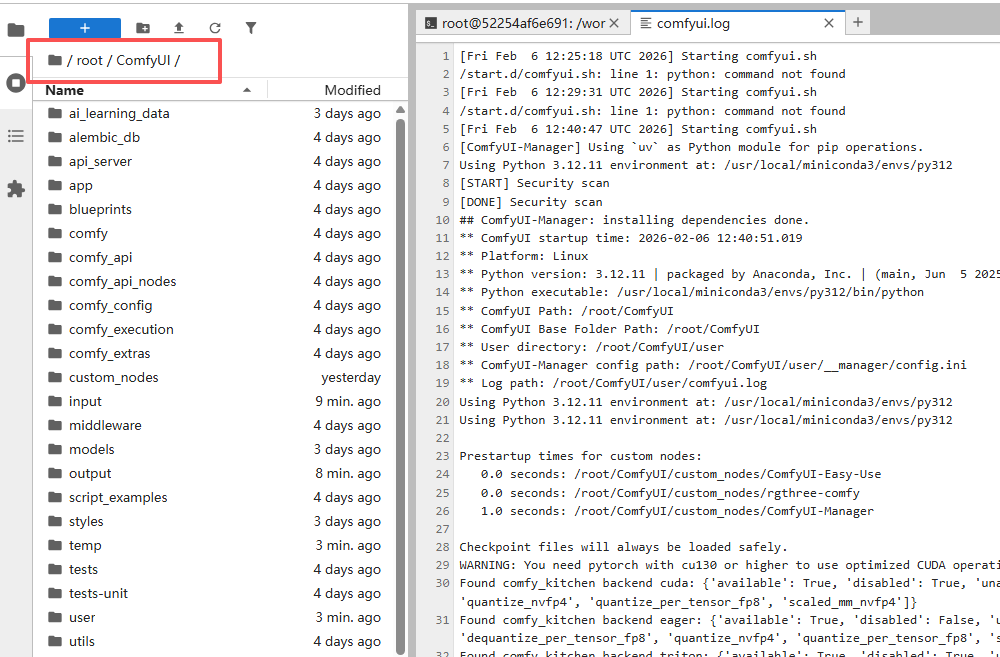Click the blue New Launcher plus button
The width and height of the screenshot is (1000, 657).
pyautogui.click(x=85, y=28)
